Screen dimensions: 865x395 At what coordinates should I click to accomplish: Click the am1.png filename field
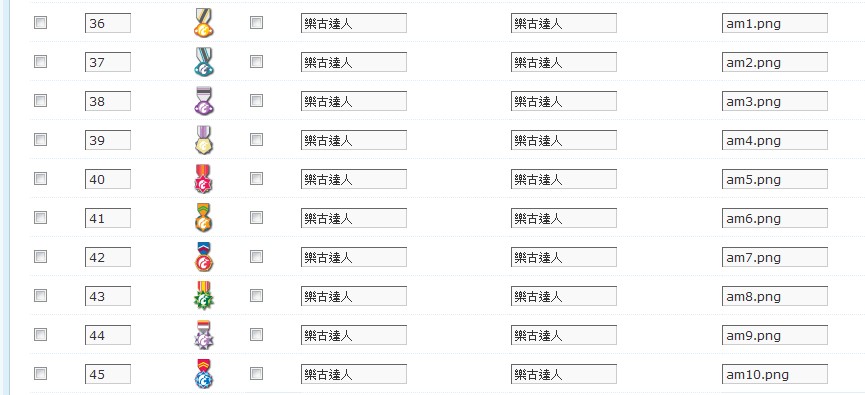775,23
